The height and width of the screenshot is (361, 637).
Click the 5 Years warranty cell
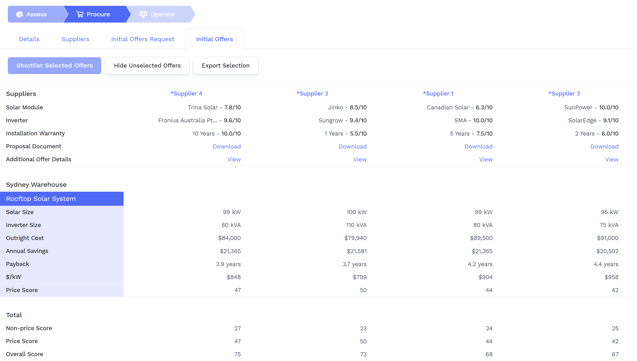(x=471, y=133)
